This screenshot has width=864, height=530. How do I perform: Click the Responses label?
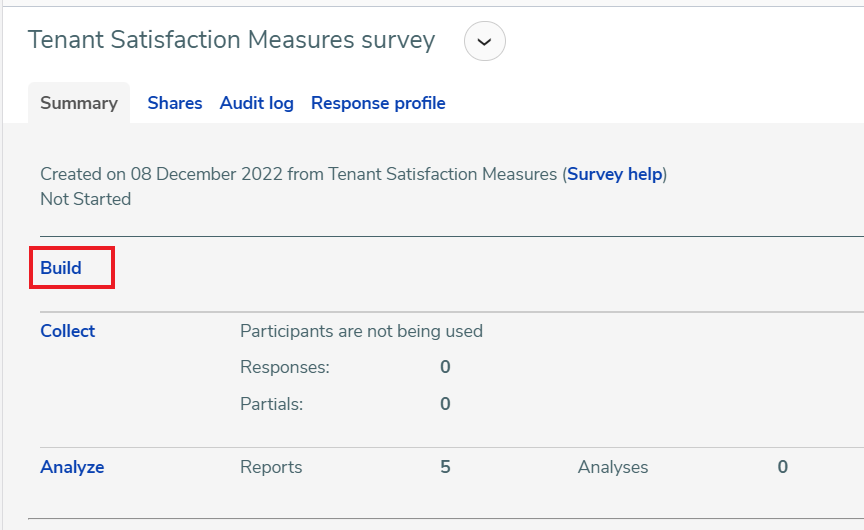pos(285,367)
